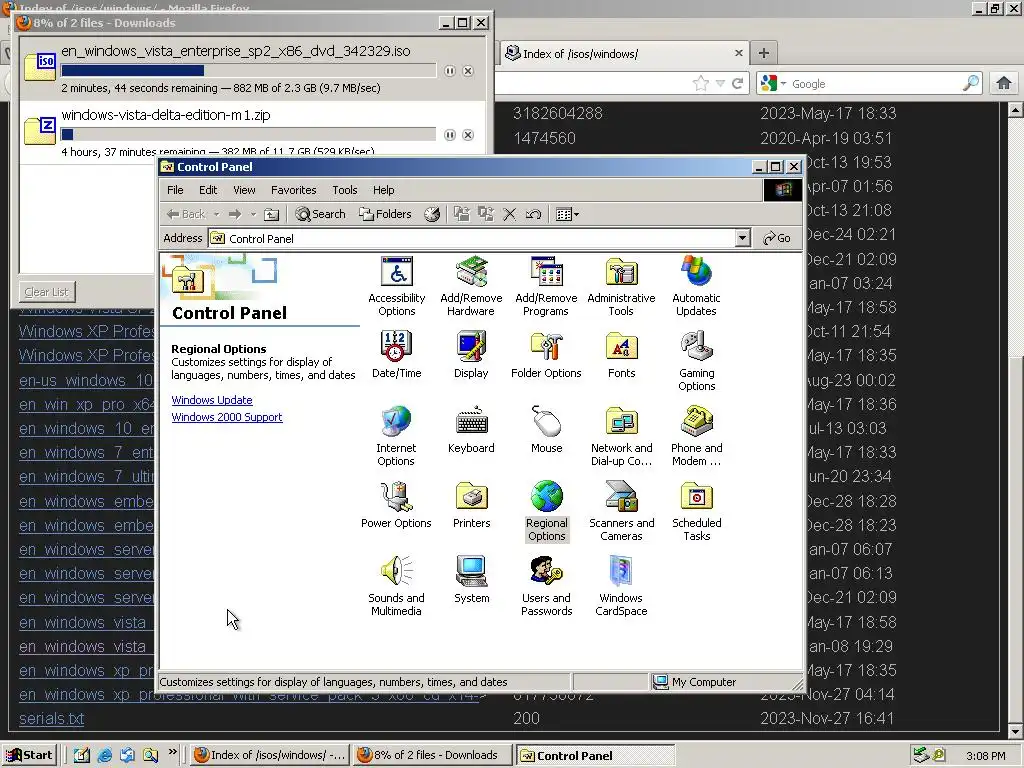Click the Vista ISO download progress bar
Screen dimensions: 1024x768
pos(248,71)
